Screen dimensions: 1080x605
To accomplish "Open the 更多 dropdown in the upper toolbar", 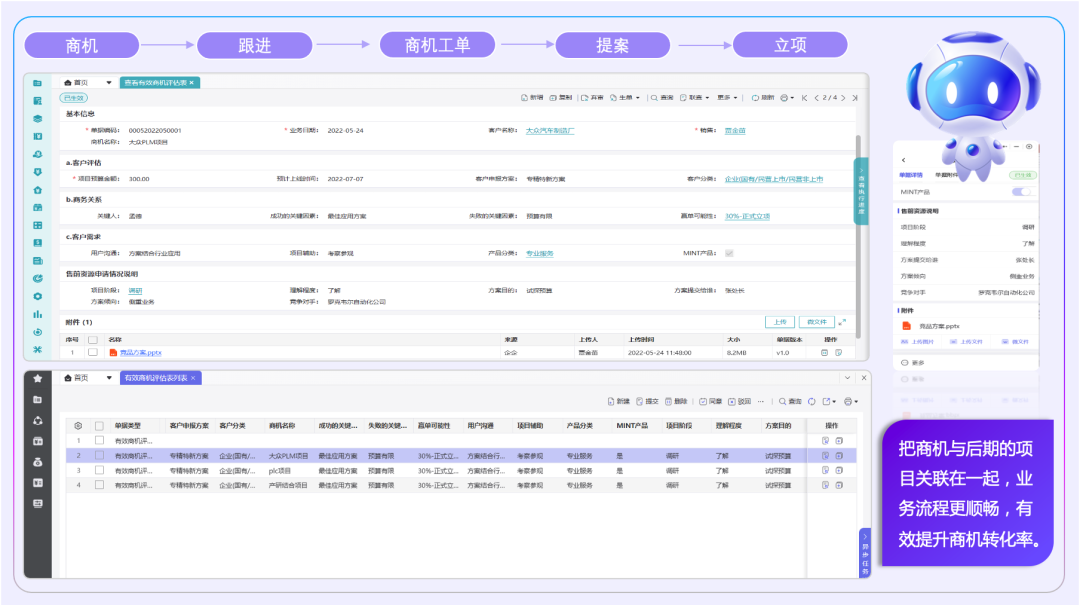I will [726, 98].
